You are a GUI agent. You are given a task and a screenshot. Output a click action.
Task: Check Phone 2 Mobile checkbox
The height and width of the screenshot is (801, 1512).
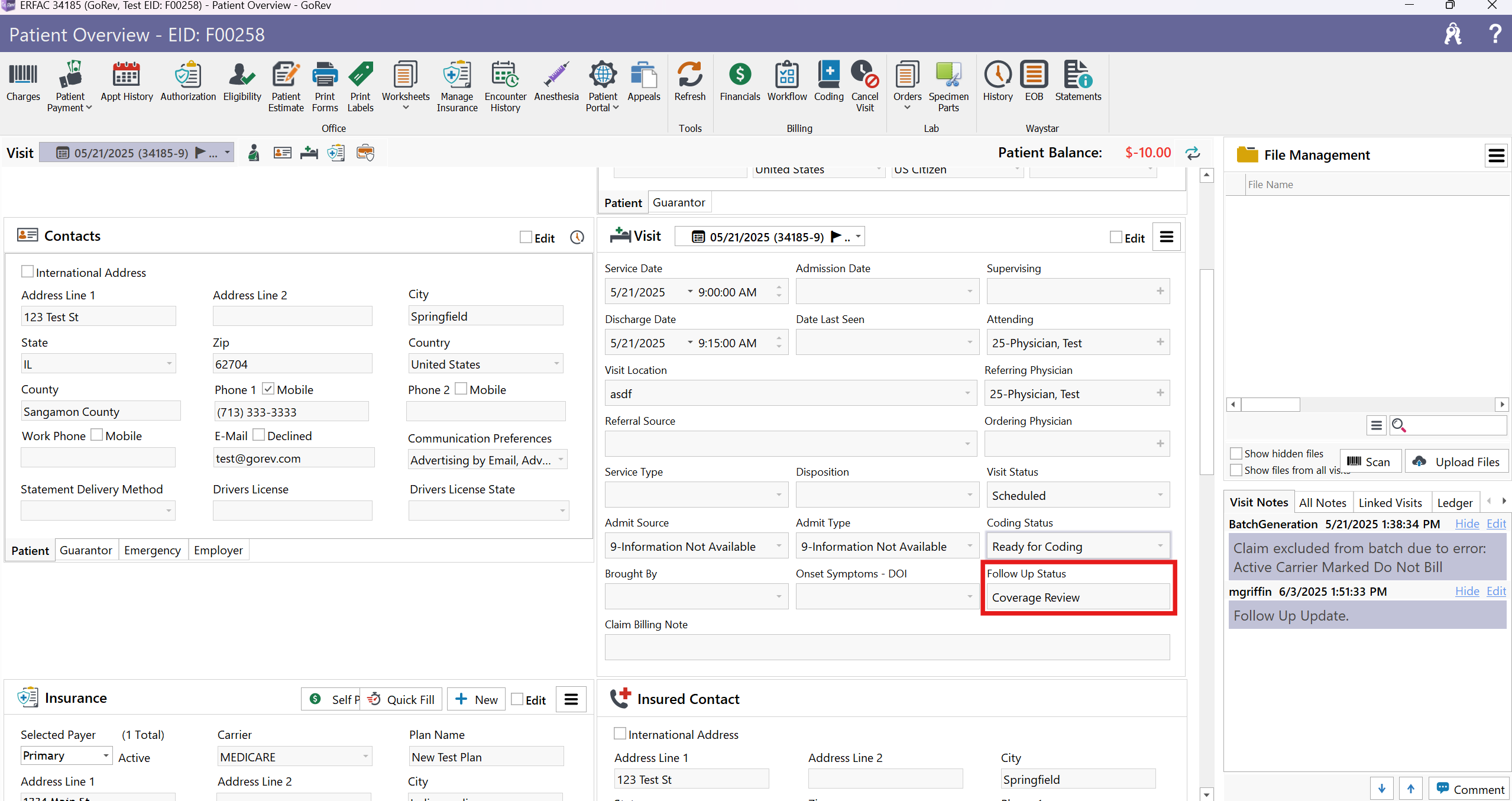[x=461, y=389]
